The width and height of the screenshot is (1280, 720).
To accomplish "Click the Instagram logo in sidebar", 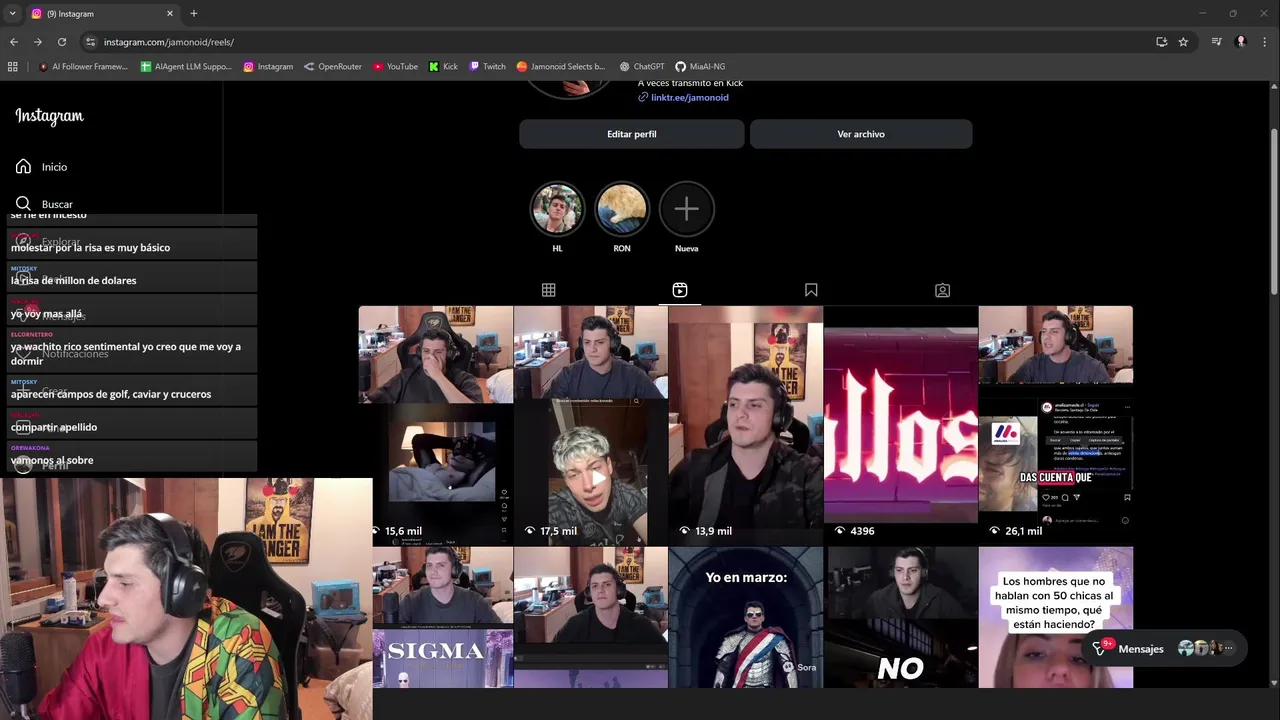I will click(49, 116).
